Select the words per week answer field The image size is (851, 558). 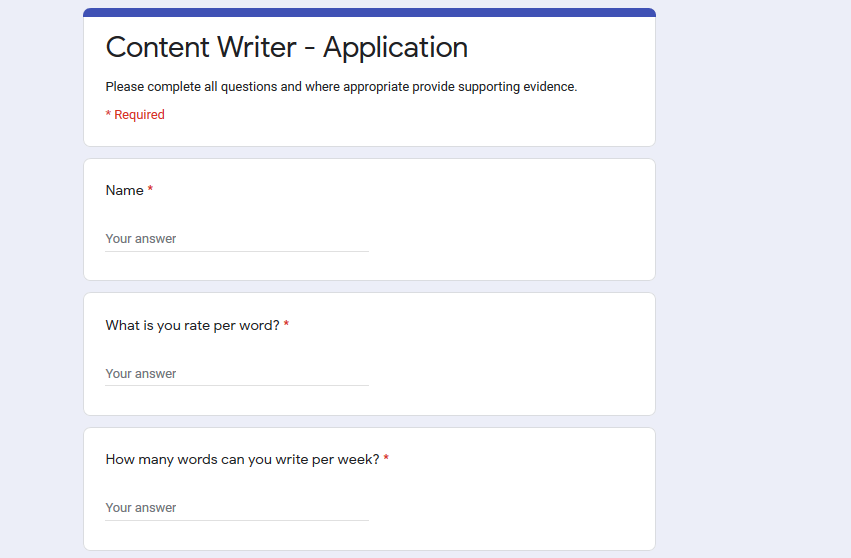[236, 508]
